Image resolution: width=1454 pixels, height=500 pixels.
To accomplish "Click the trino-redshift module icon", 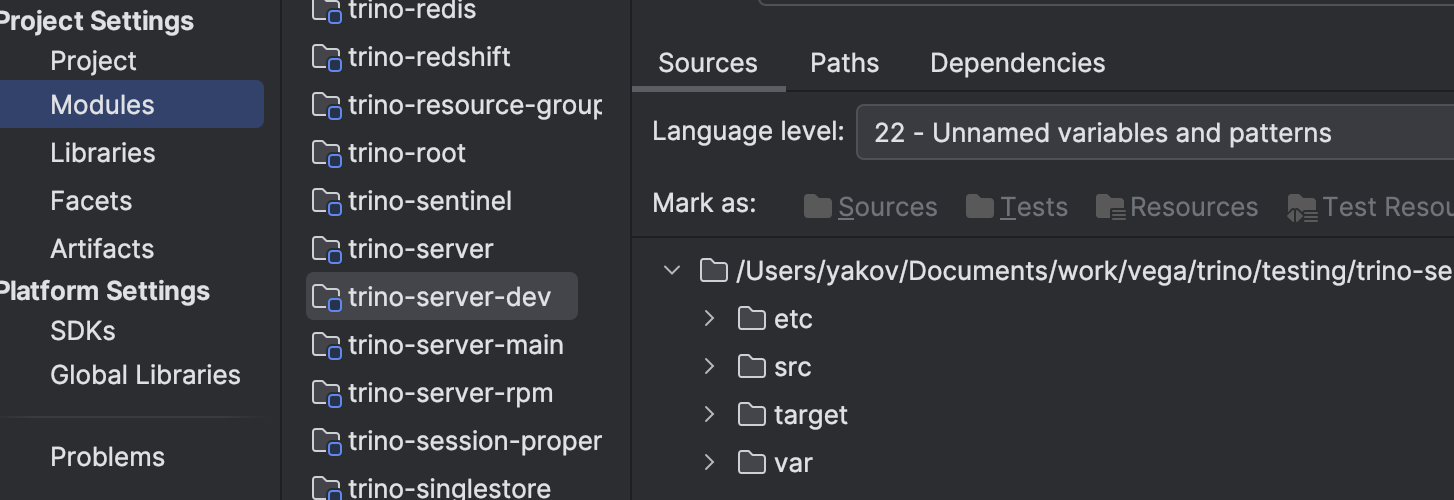I will [x=327, y=58].
